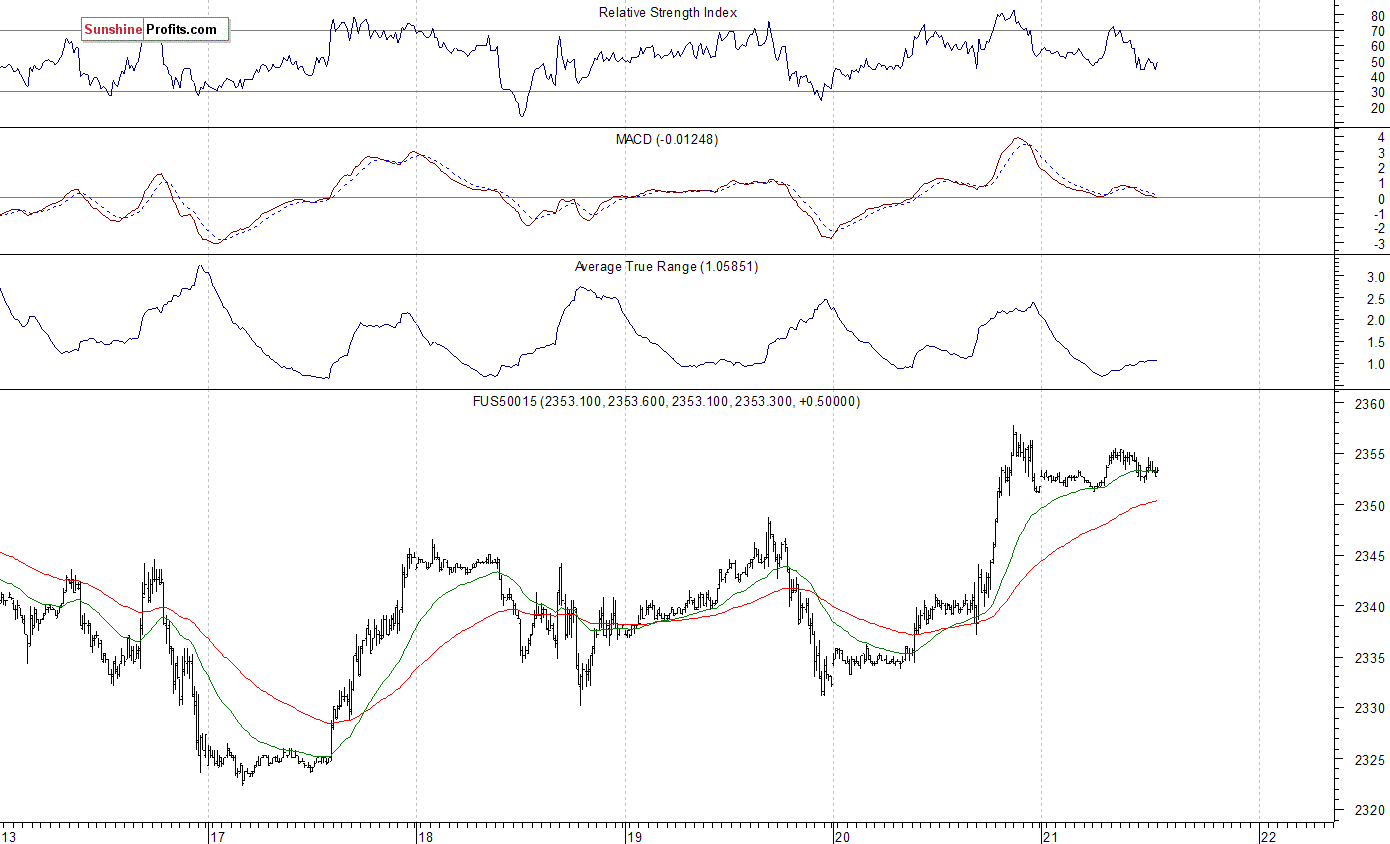1390x844 pixels.
Task: Click the "Average True Range (1.05851)" title
Action: coord(666,267)
